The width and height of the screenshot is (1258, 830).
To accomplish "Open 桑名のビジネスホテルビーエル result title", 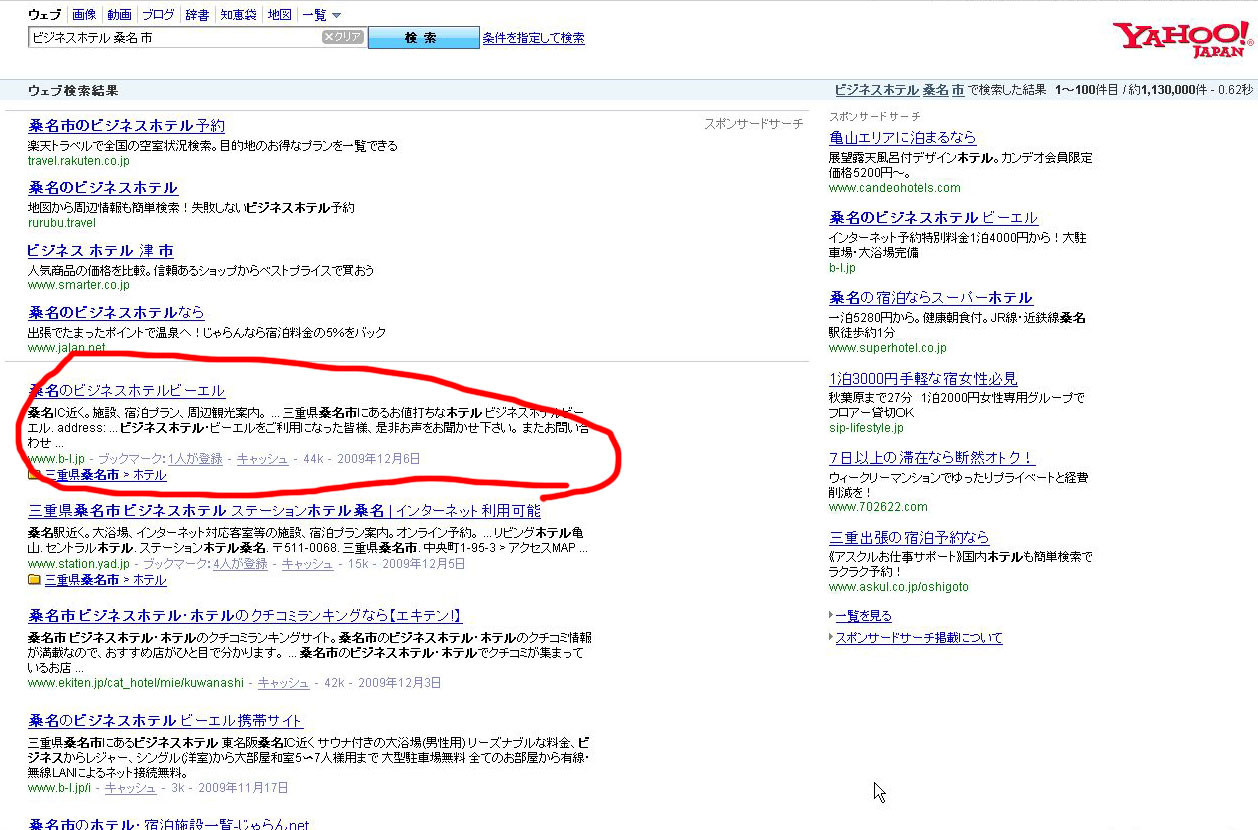I will pos(127,391).
